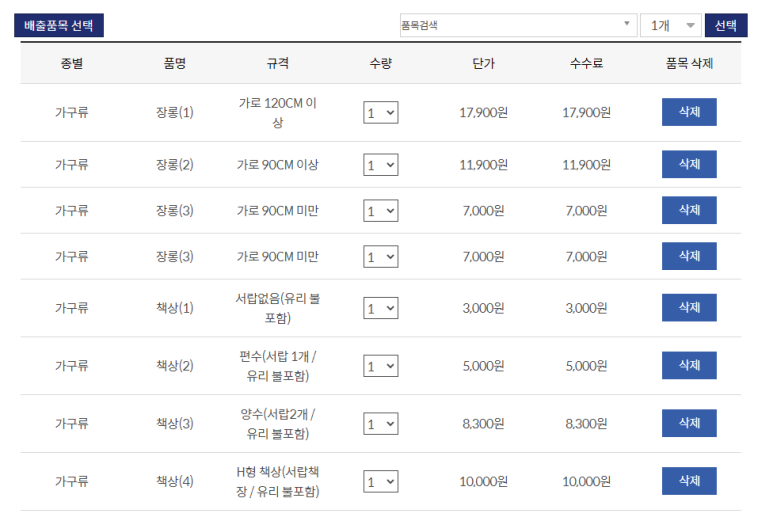Delete the first 장롱(3) row

(689, 210)
